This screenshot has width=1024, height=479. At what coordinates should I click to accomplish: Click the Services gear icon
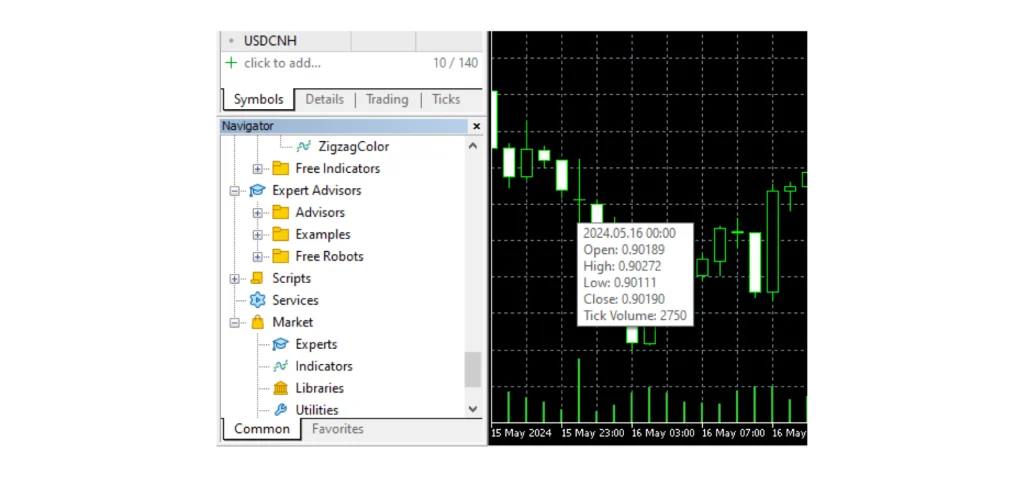[257, 301]
